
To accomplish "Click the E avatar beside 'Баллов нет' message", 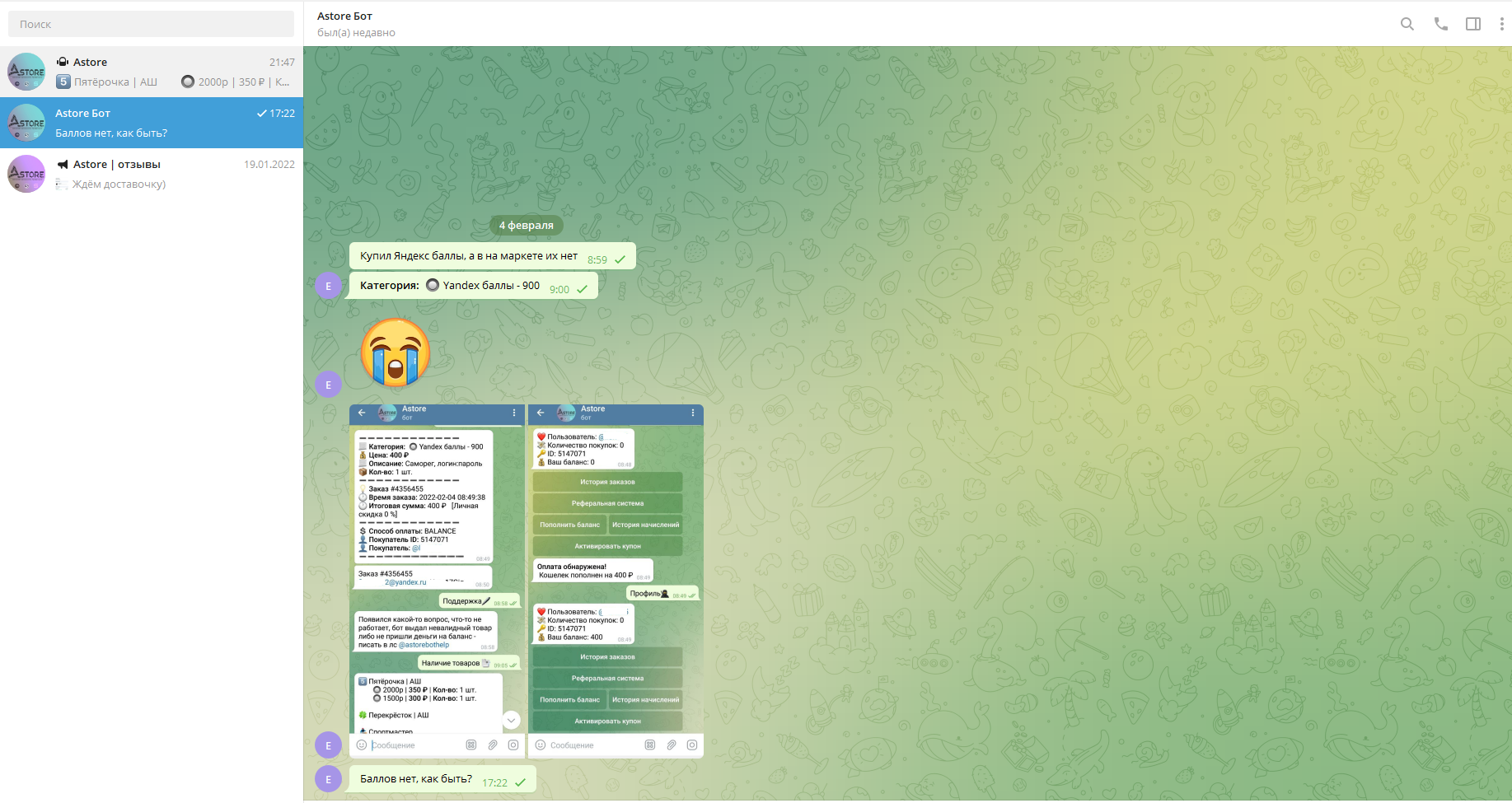I will [329, 779].
